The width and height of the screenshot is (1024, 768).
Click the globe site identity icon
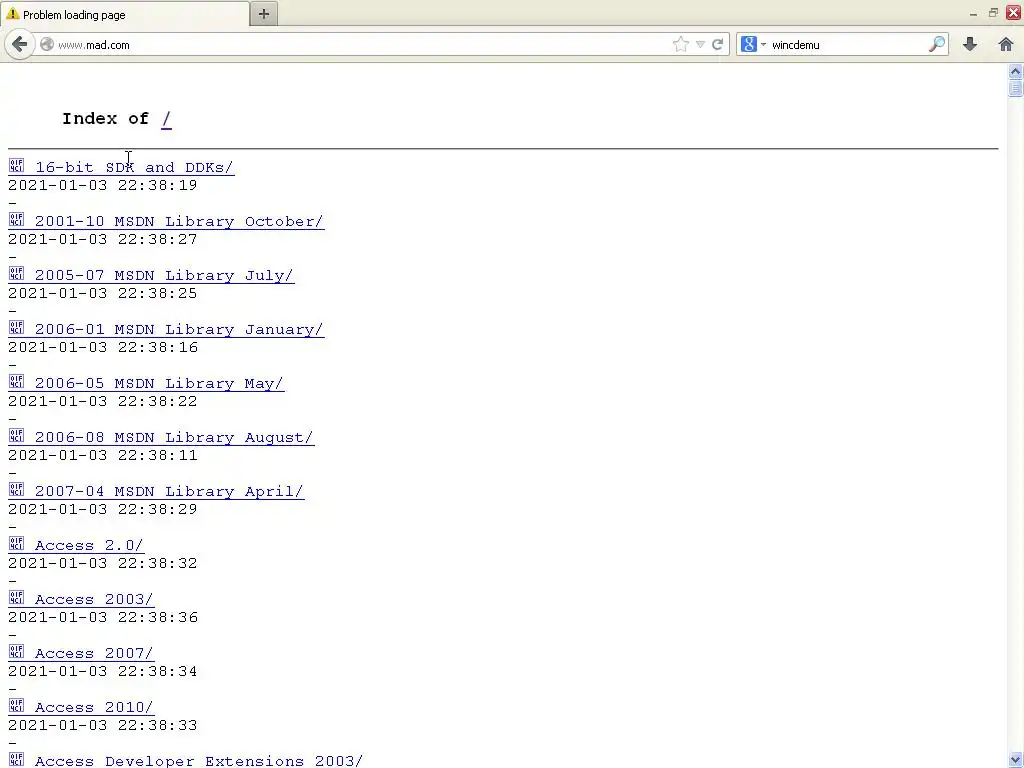46,44
